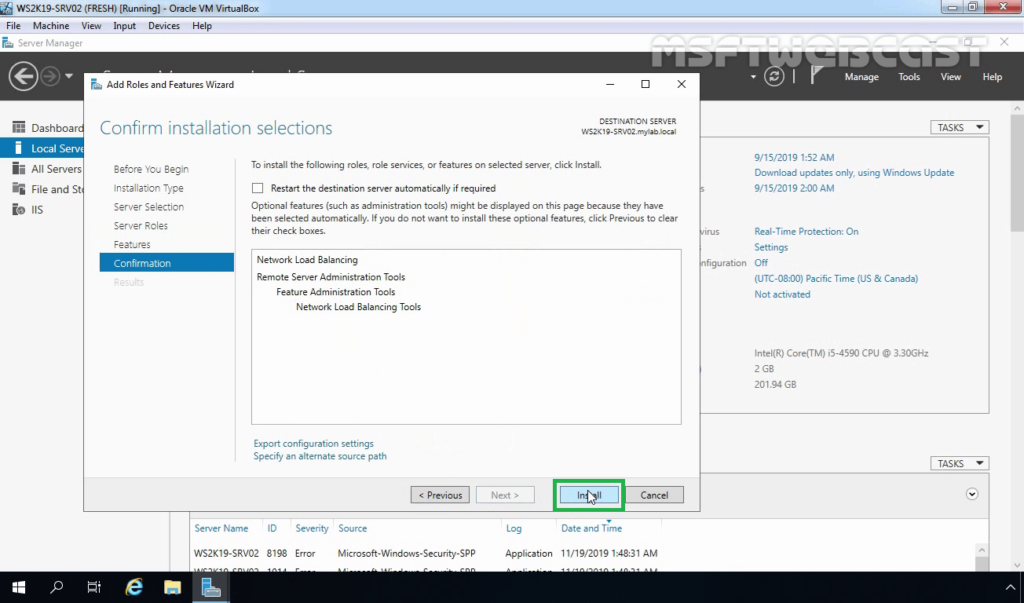Click Download updates only, using Windows Update link
Screen dimensions: 1024x603
pyautogui.click(x=854, y=172)
